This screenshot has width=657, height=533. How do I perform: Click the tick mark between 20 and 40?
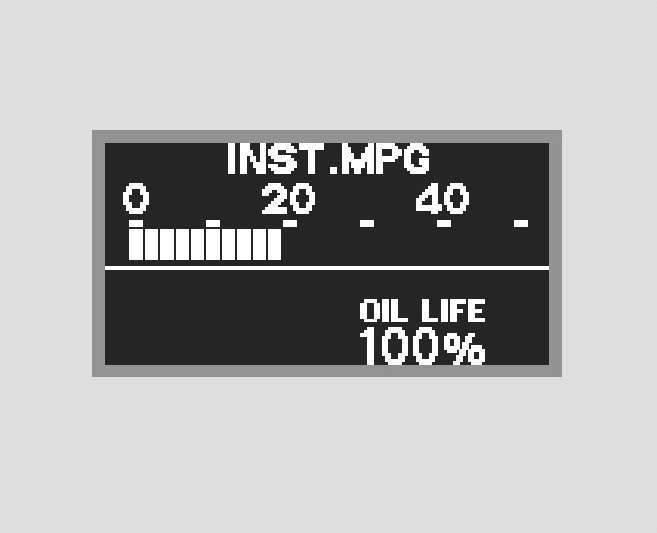[x=367, y=223]
